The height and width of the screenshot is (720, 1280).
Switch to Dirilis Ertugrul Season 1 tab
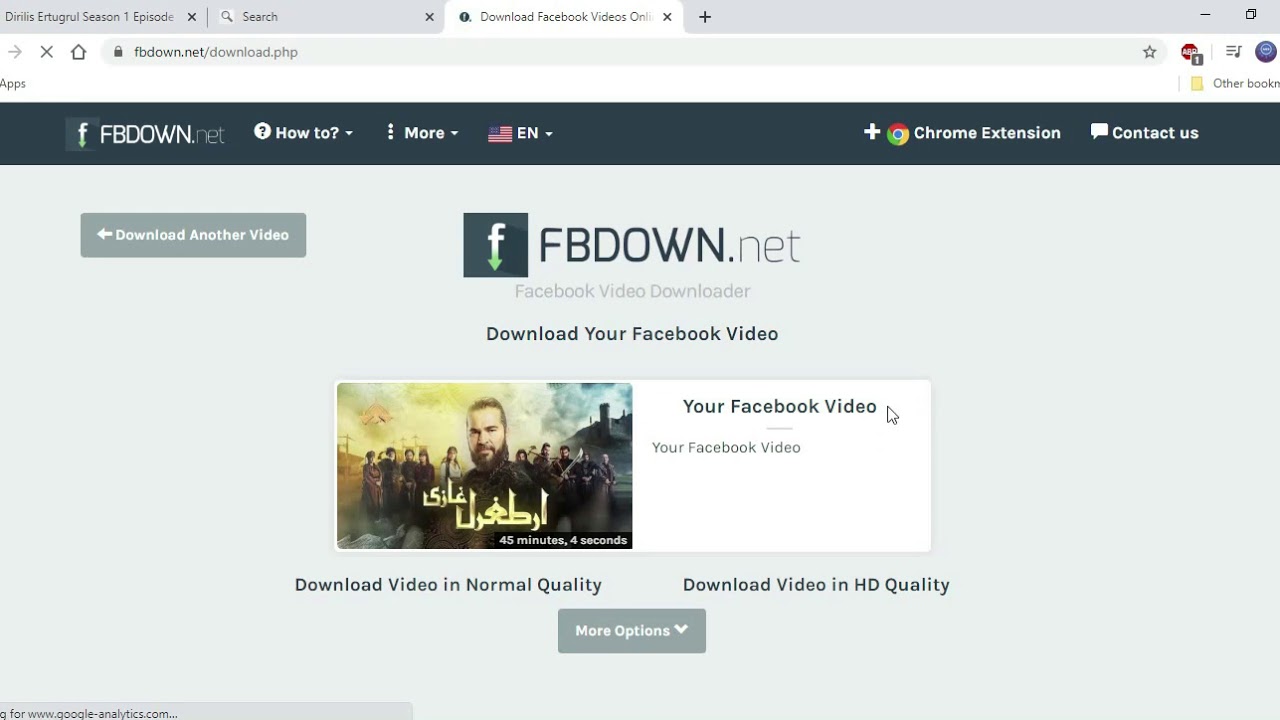[x=90, y=17]
